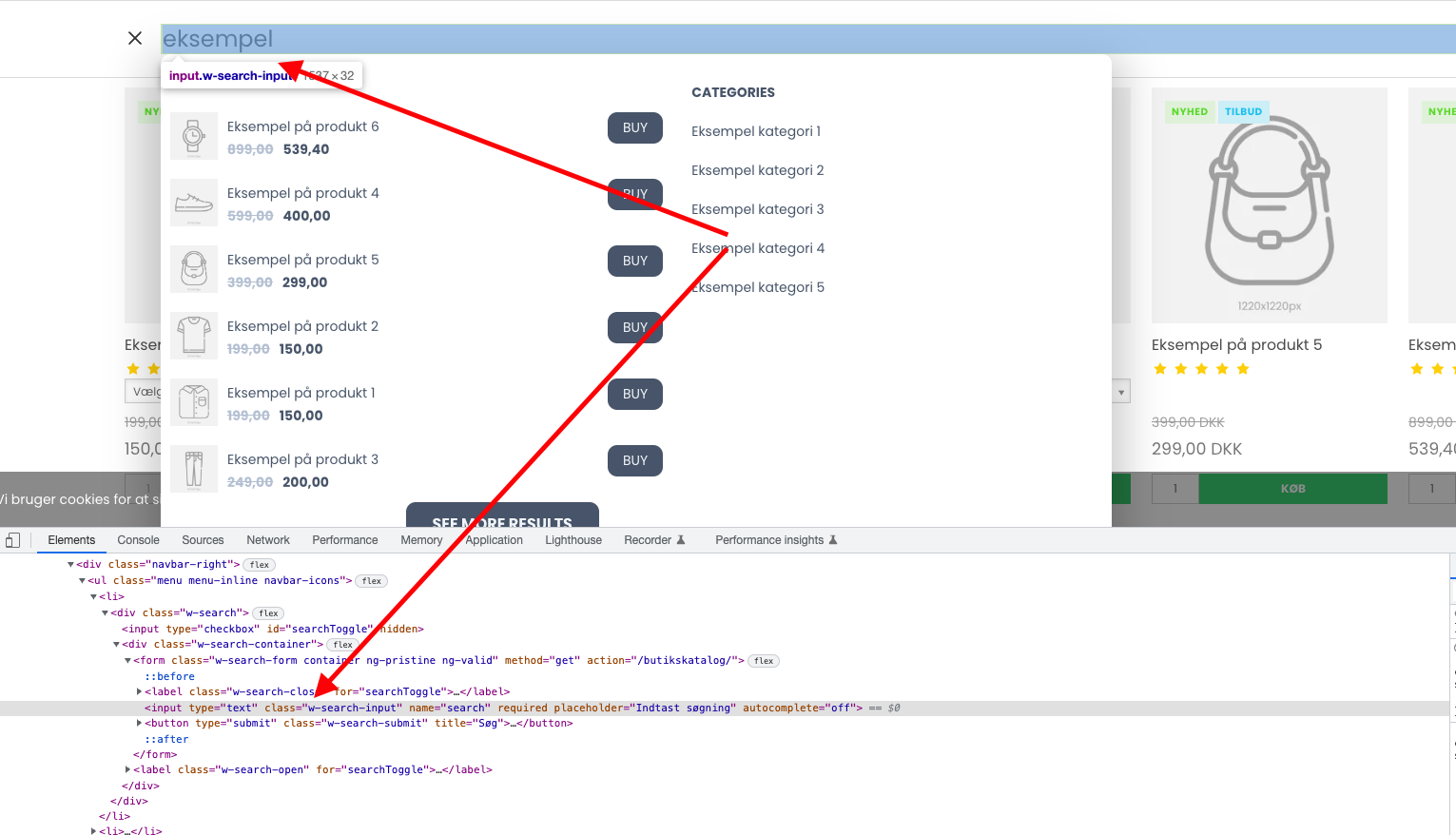Click the sneaker icon for Eksempel på produkt 4
Image resolution: width=1456 pixels, height=835 pixels.
click(x=194, y=202)
